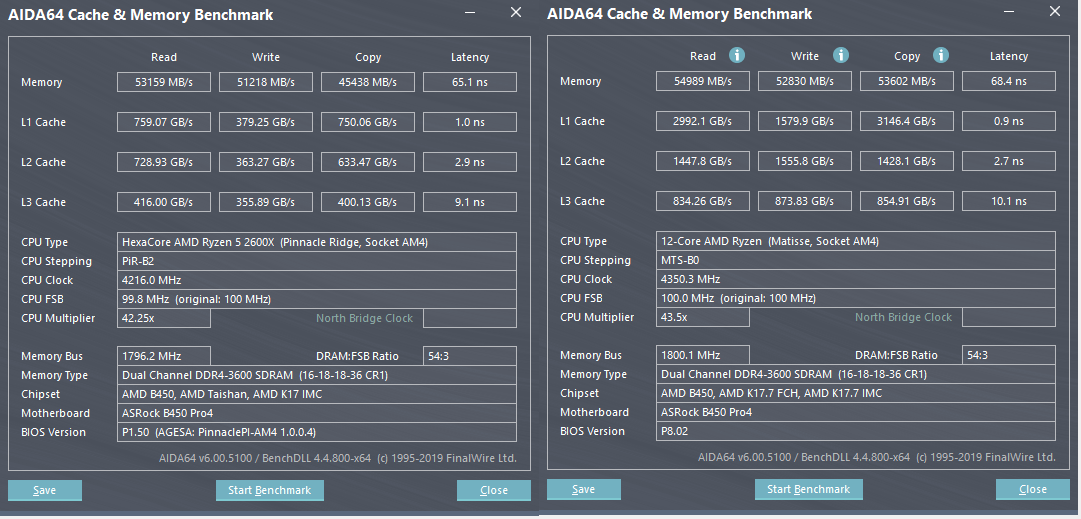Minimize the right AIDA64 window

pos(1009,12)
